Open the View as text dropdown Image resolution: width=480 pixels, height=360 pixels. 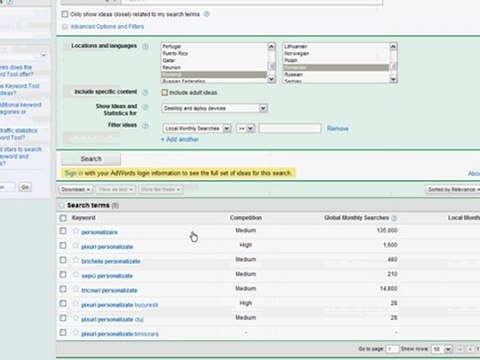tap(116, 189)
